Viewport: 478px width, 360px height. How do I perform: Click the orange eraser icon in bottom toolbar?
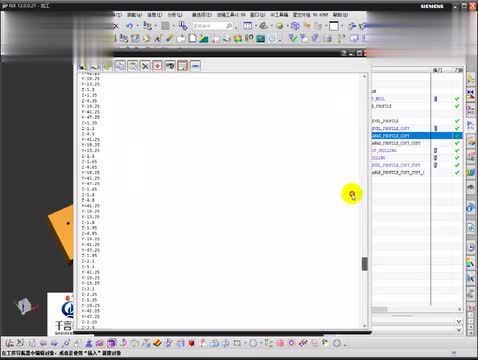(x=157, y=343)
